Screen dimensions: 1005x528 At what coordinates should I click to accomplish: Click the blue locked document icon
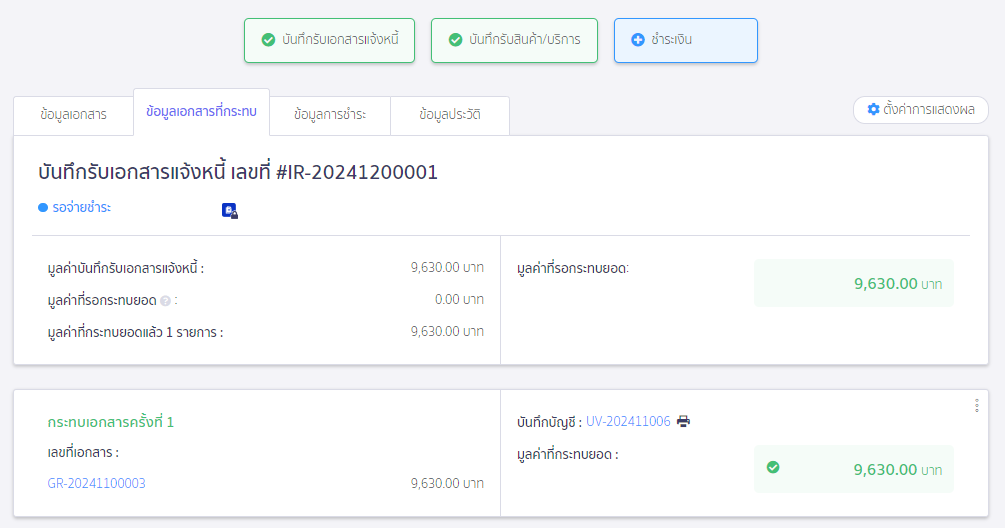click(229, 210)
